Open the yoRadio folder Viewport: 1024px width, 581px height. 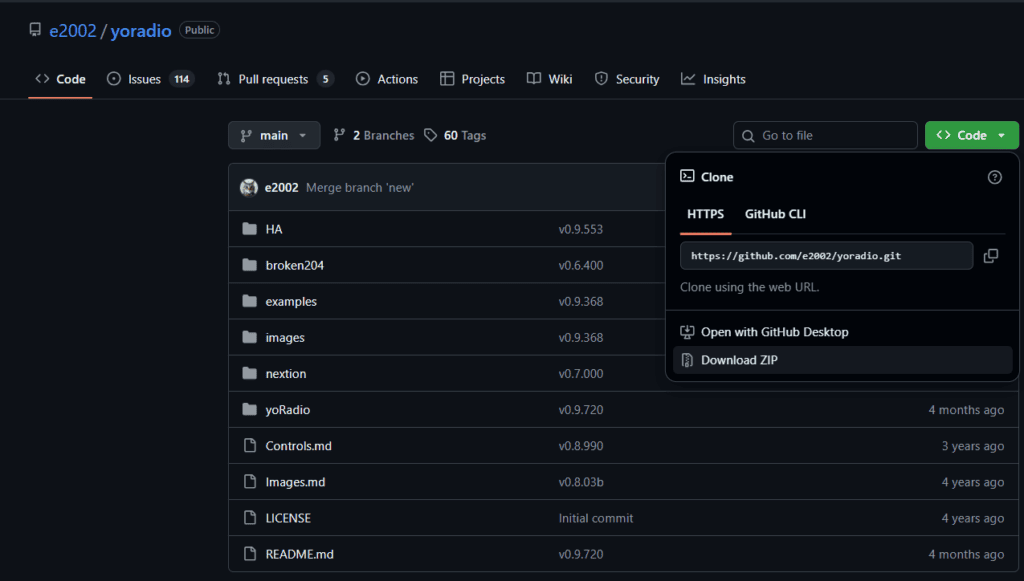tap(287, 410)
